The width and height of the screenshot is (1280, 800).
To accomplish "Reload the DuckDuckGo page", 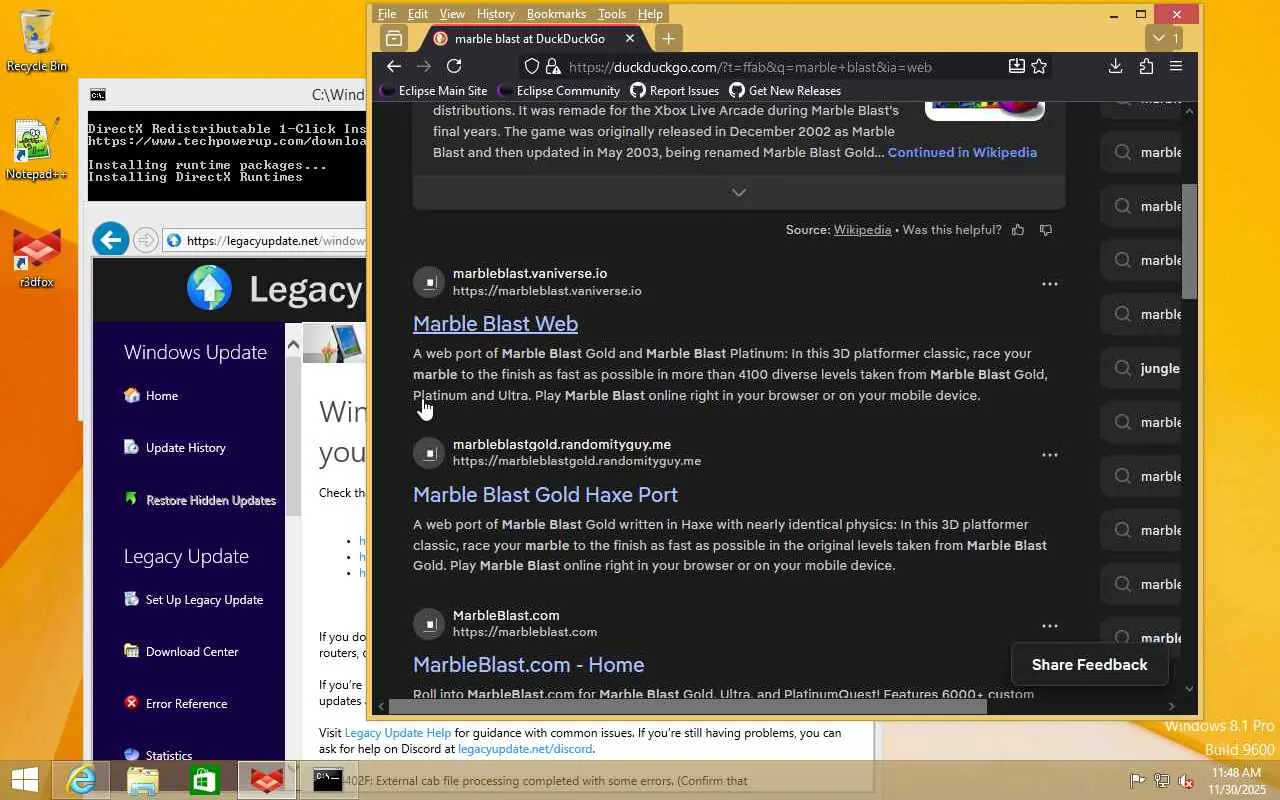I will click(x=454, y=66).
